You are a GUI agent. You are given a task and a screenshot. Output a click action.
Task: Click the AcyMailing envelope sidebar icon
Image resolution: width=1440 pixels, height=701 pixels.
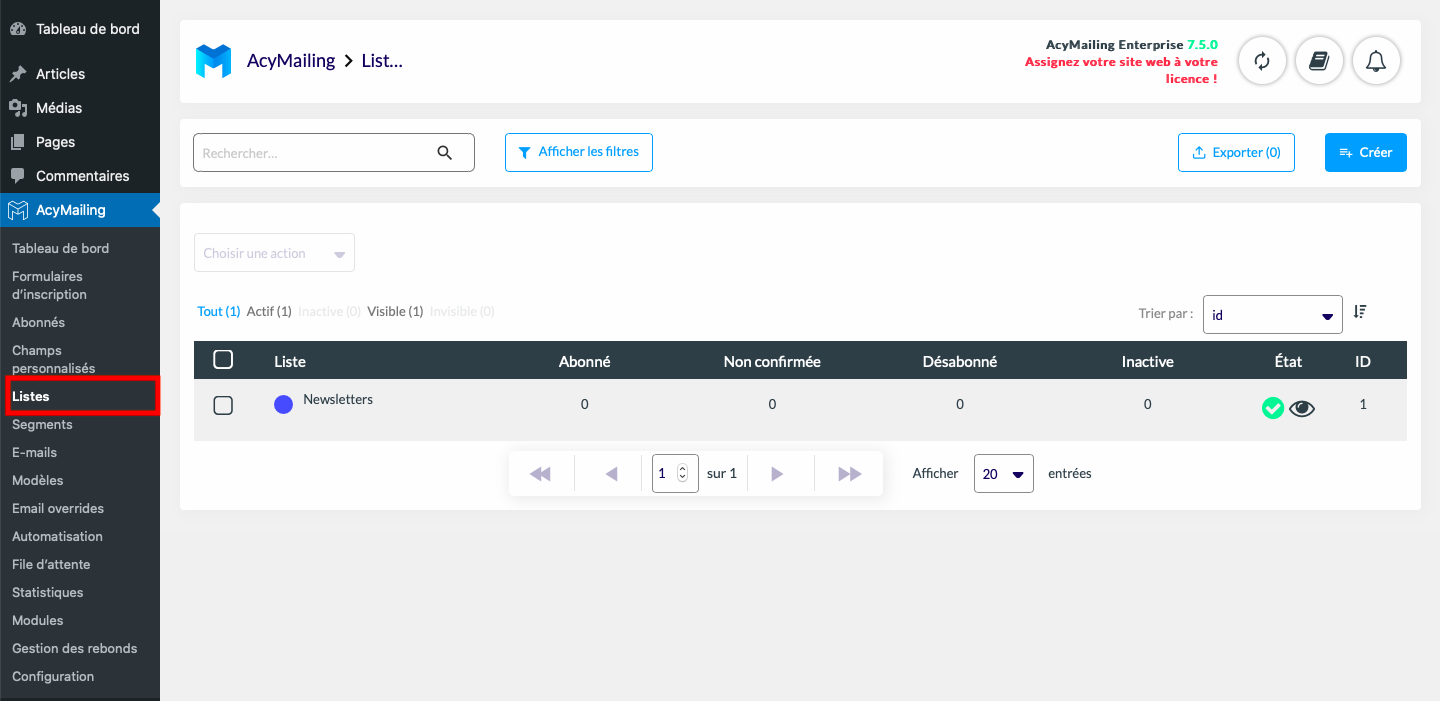18,210
